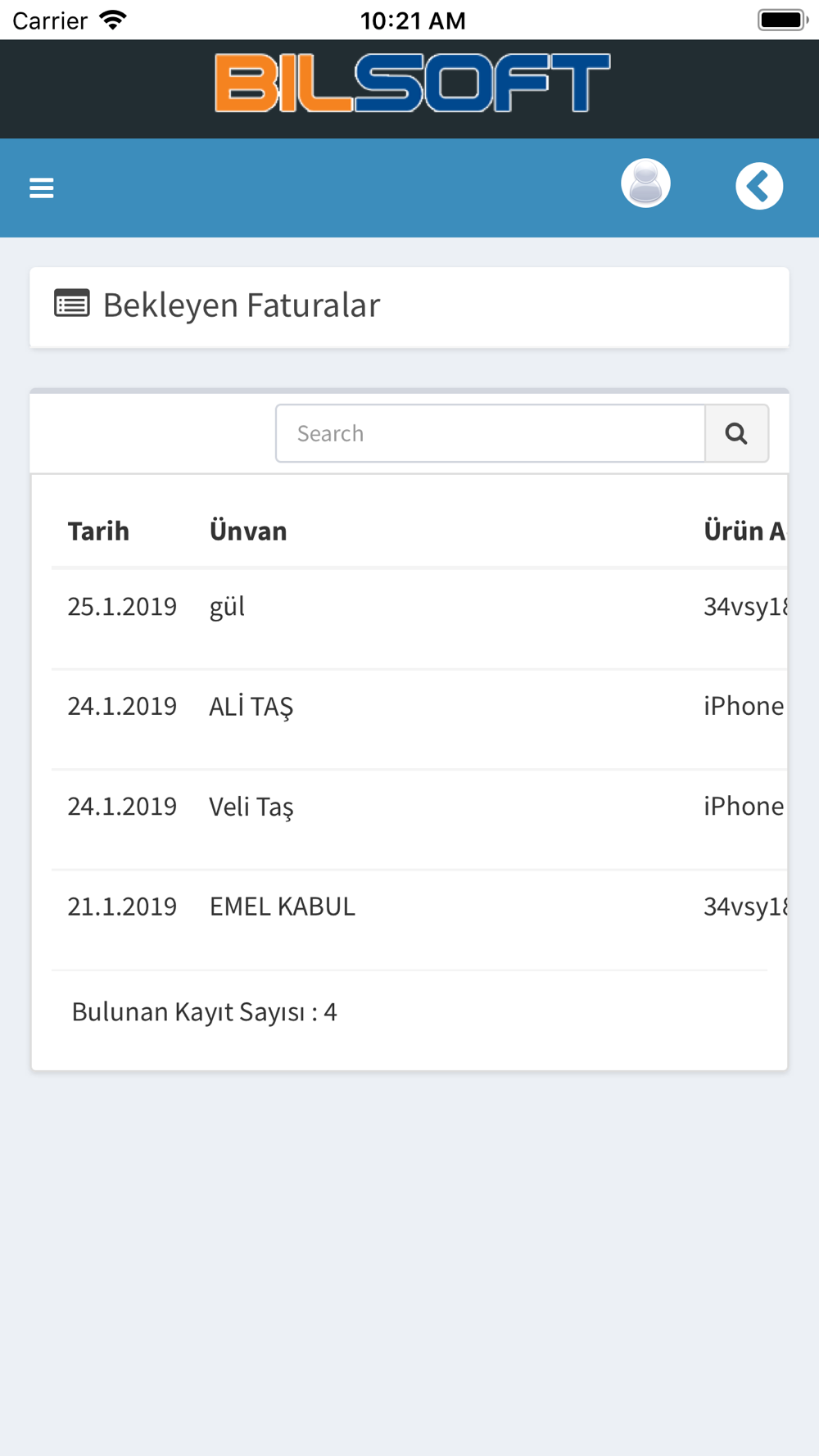Click the 25.1.2019 date cell
The height and width of the screenshot is (1456, 819).
point(122,606)
